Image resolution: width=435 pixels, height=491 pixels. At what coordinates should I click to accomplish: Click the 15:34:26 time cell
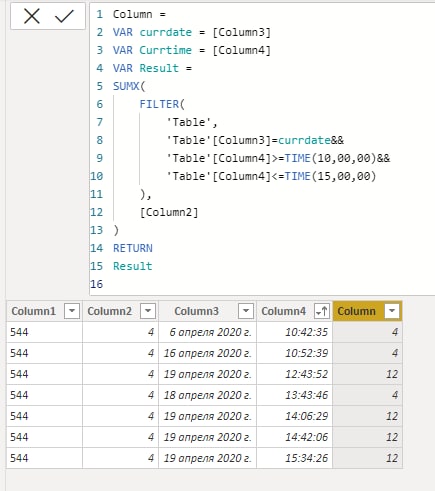coord(295,458)
